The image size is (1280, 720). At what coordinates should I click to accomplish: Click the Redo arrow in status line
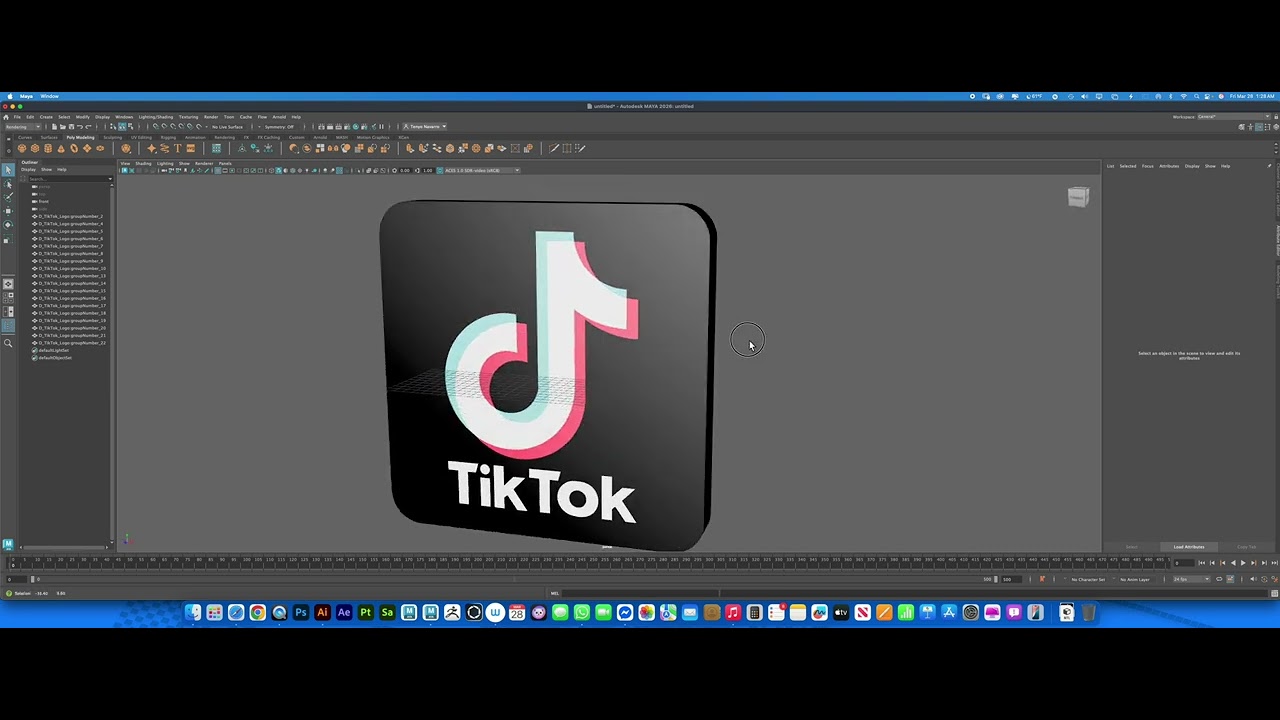tap(88, 127)
